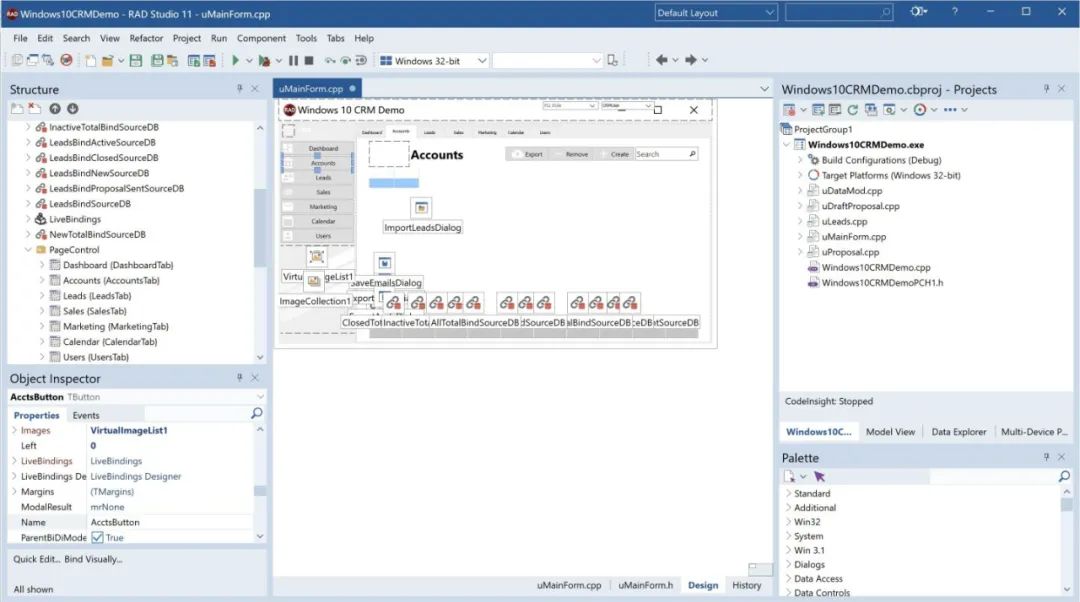Click the search magnifier in the Object Inspector
Image resolution: width=1080 pixels, height=602 pixels.
(256, 413)
